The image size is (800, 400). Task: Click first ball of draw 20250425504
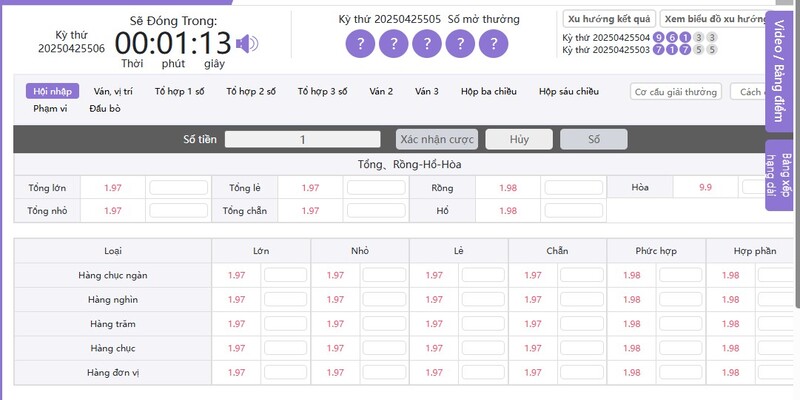pyautogui.click(x=658, y=37)
